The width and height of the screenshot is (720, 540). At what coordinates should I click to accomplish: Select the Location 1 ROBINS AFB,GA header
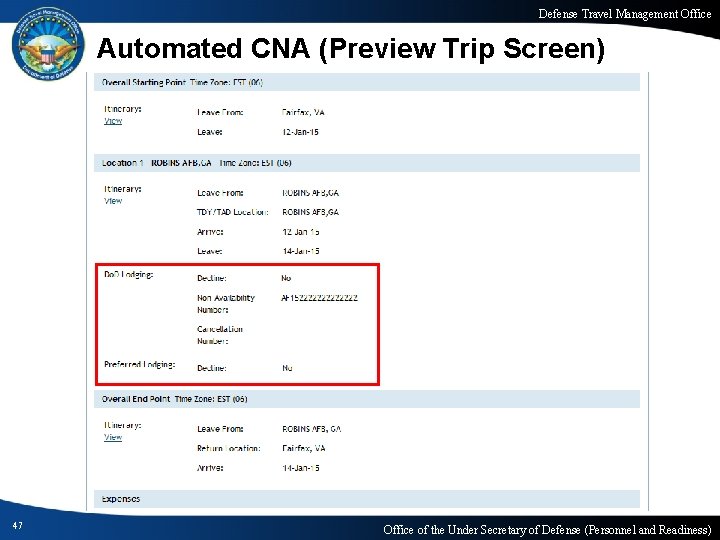pyautogui.click(x=367, y=163)
